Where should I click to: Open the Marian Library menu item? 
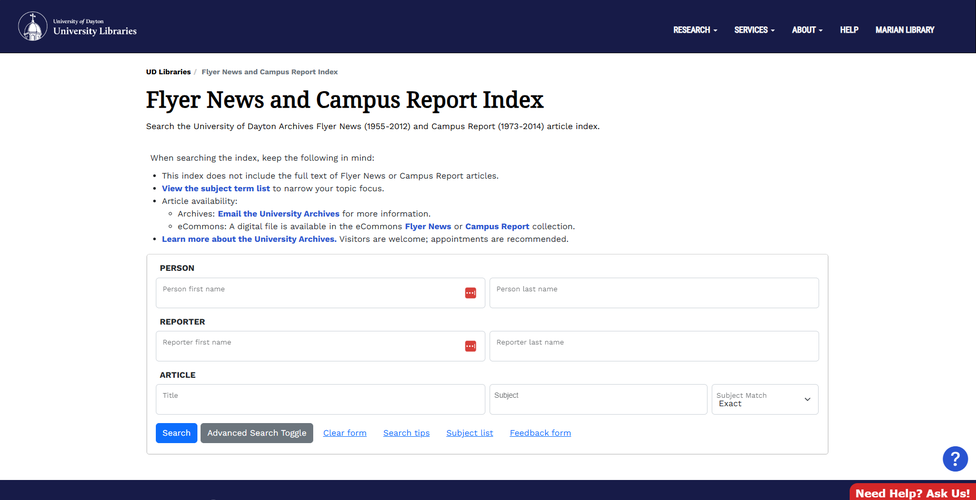(x=904, y=30)
